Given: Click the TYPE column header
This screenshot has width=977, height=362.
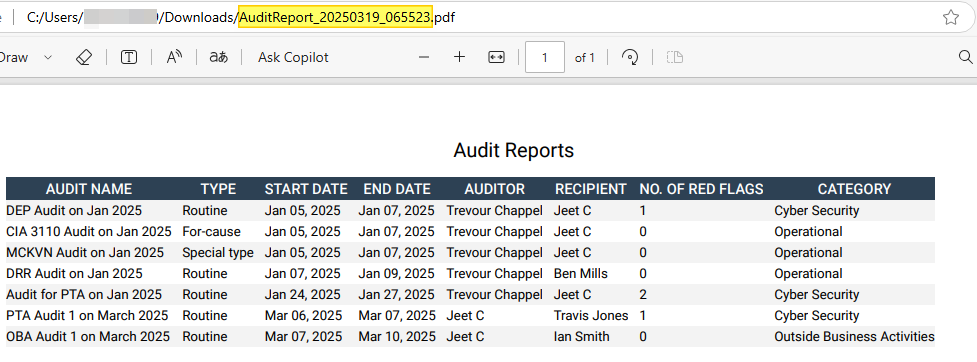Looking at the screenshot, I should [x=218, y=189].
